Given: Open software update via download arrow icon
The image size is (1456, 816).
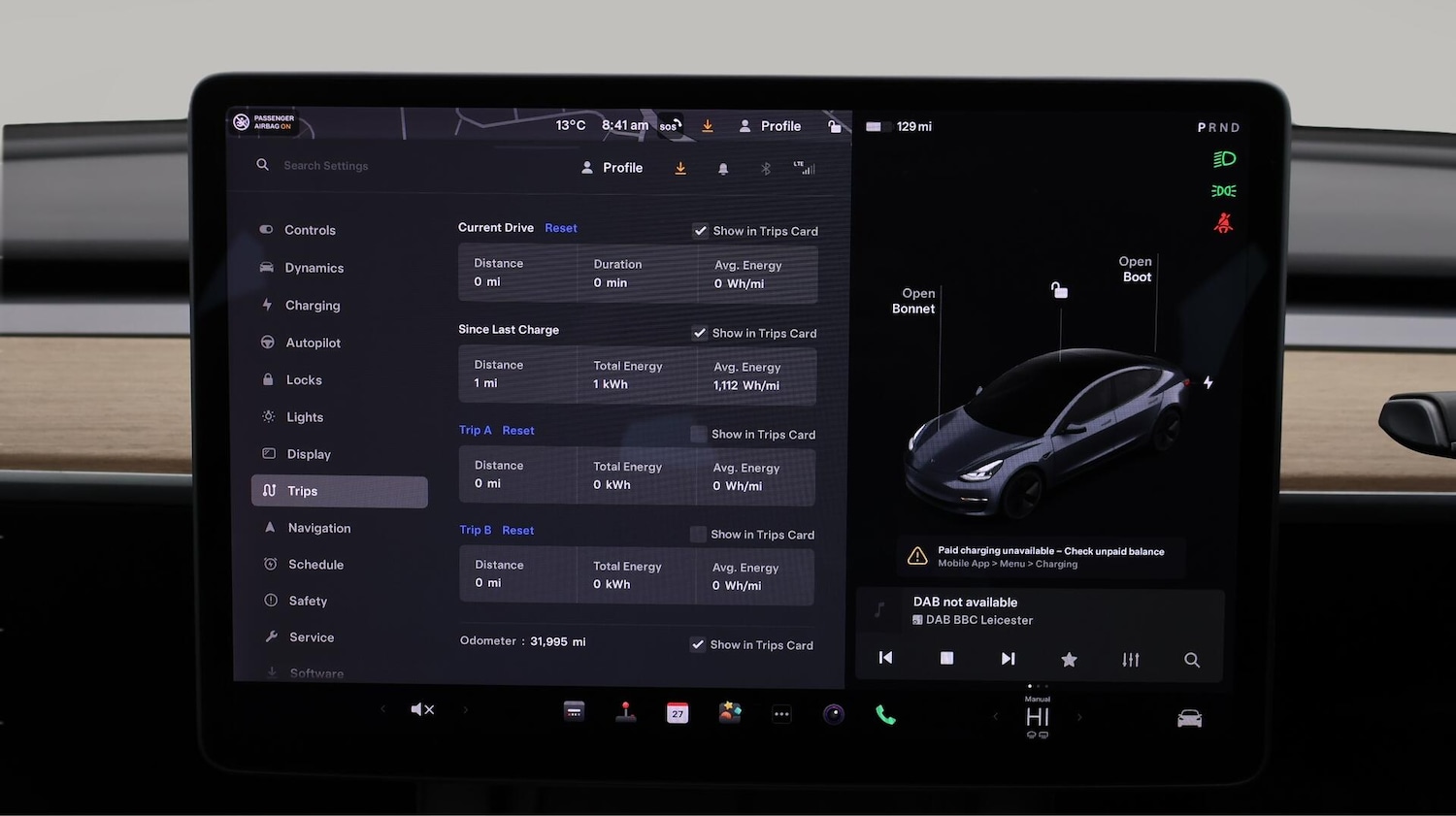Looking at the screenshot, I should coord(680,168).
